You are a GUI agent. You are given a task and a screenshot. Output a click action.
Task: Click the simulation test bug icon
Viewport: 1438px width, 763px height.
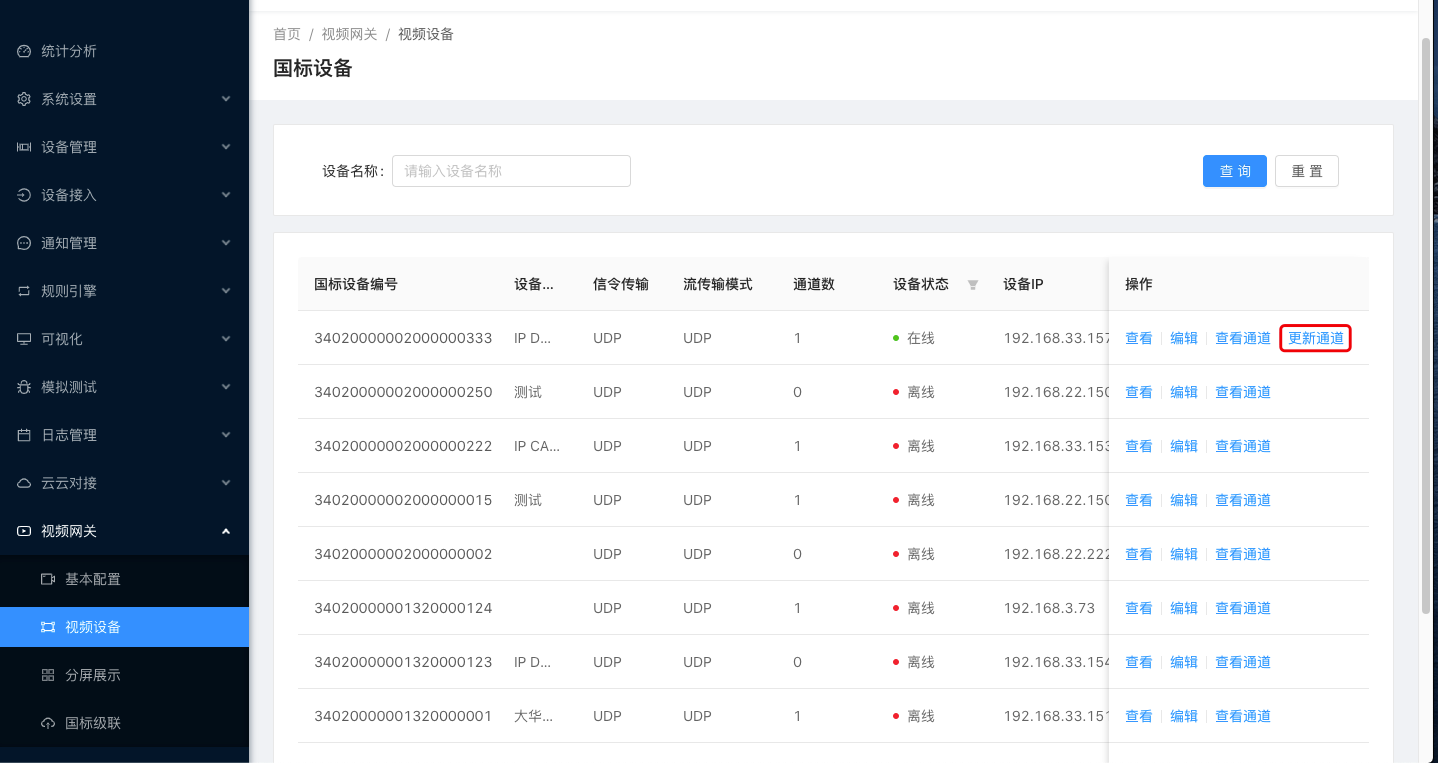[24, 387]
